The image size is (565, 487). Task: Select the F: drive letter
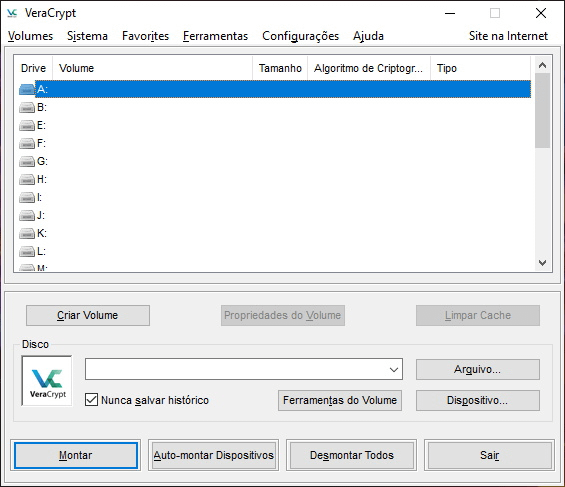pos(41,143)
